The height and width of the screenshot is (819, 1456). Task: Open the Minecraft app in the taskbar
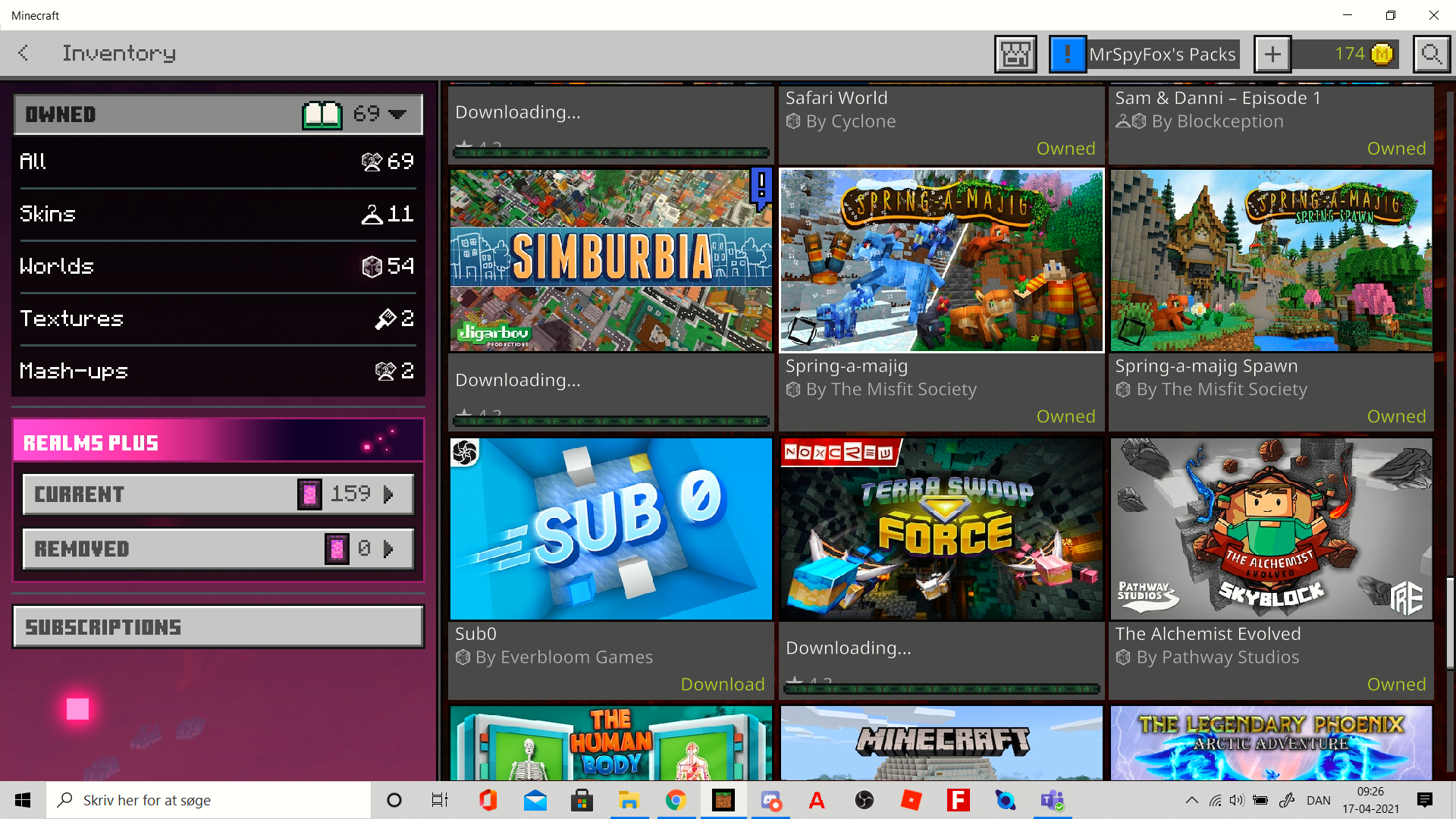723,800
